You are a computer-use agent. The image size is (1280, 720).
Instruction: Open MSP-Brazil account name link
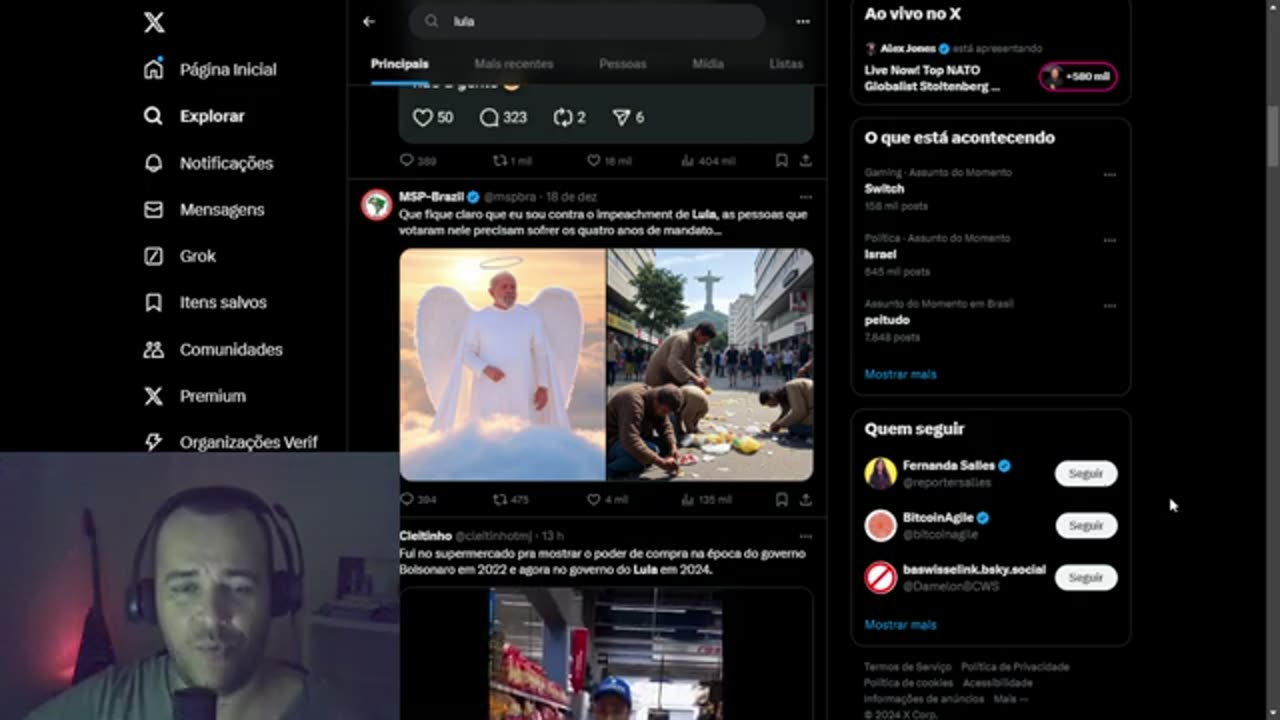pos(432,197)
